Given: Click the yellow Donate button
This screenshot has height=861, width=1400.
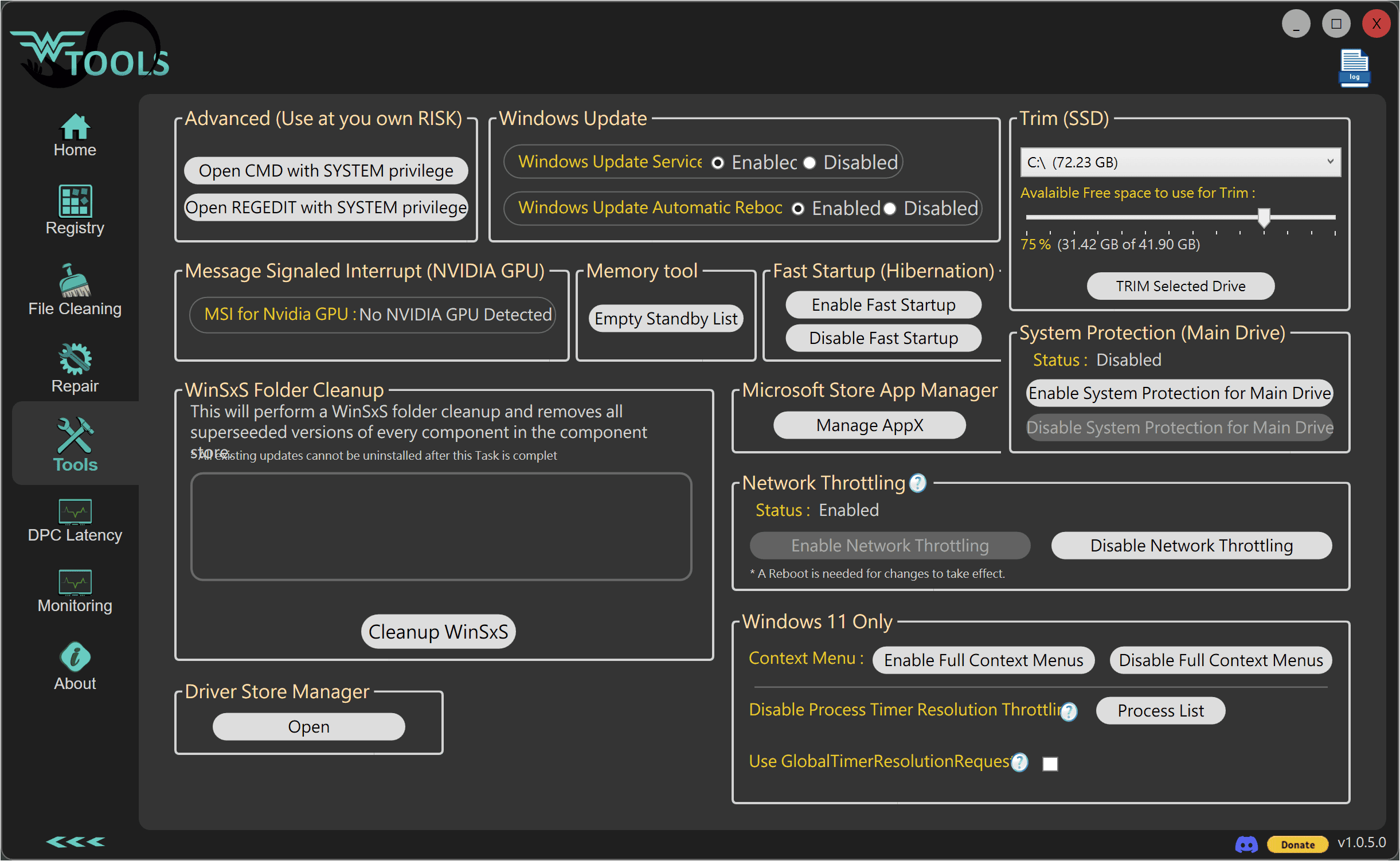Looking at the screenshot, I should pyautogui.click(x=1297, y=844).
